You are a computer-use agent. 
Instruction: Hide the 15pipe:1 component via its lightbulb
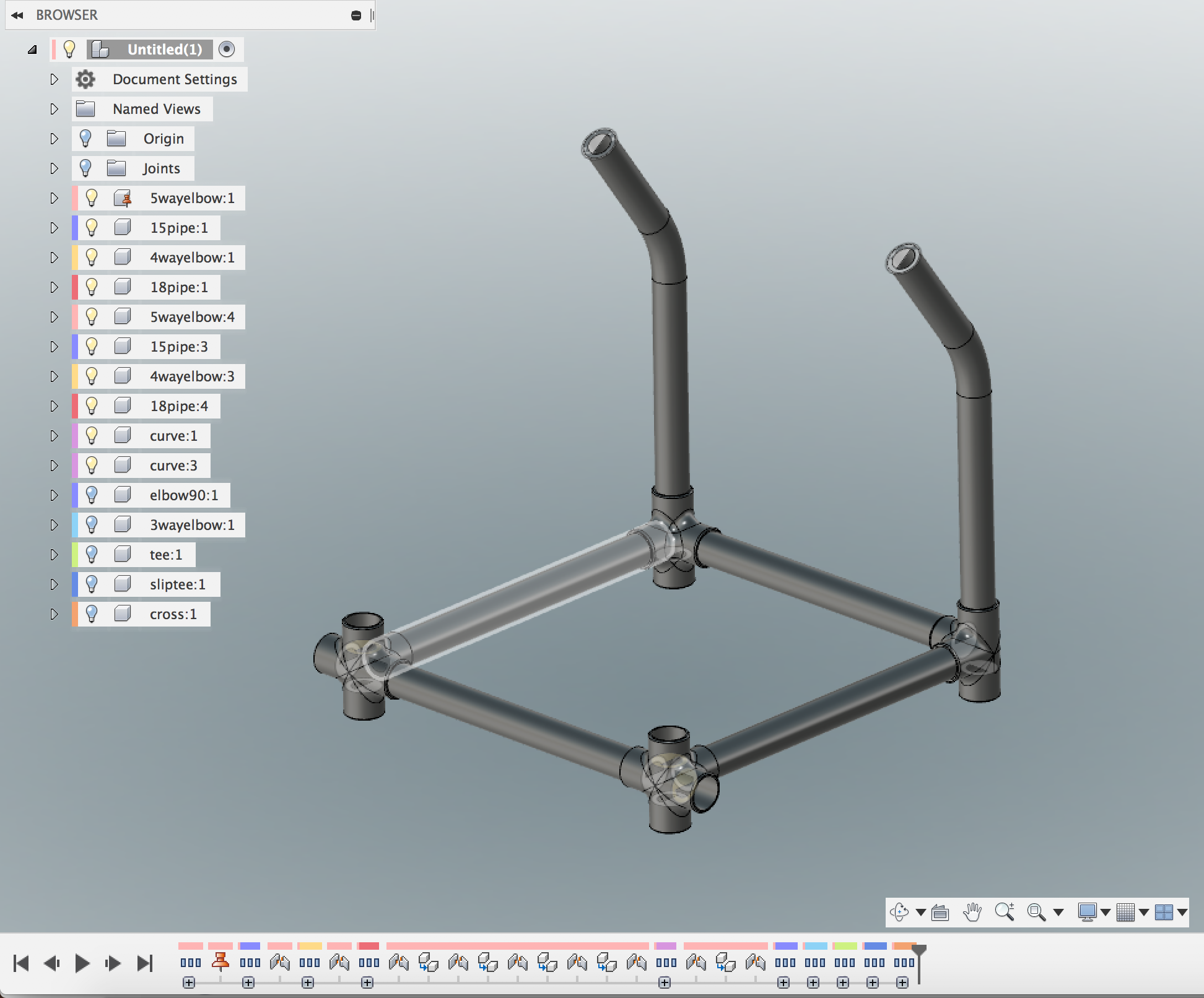coord(92,228)
